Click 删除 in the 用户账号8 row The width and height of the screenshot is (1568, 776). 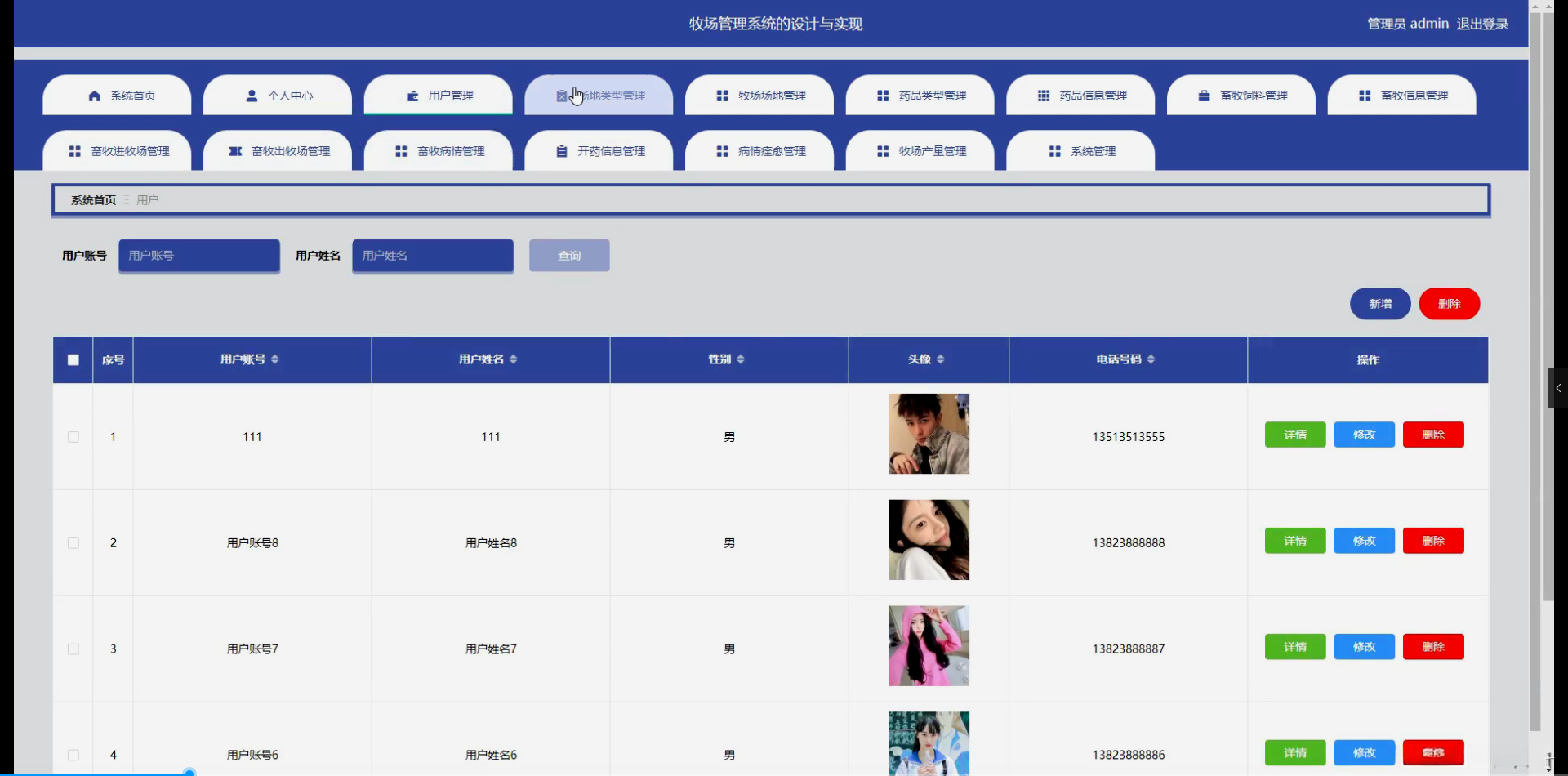pyautogui.click(x=1433, y=541)
